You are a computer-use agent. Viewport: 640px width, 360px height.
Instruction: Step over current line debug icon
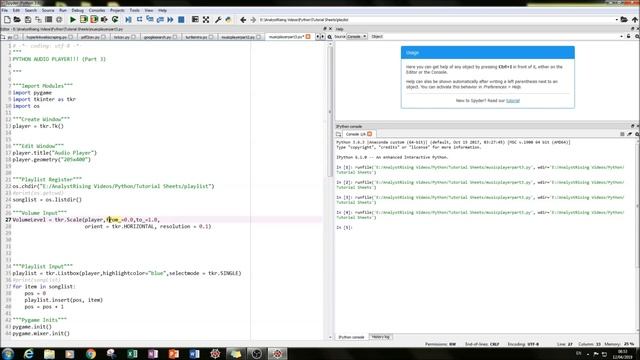coord(139,20)
